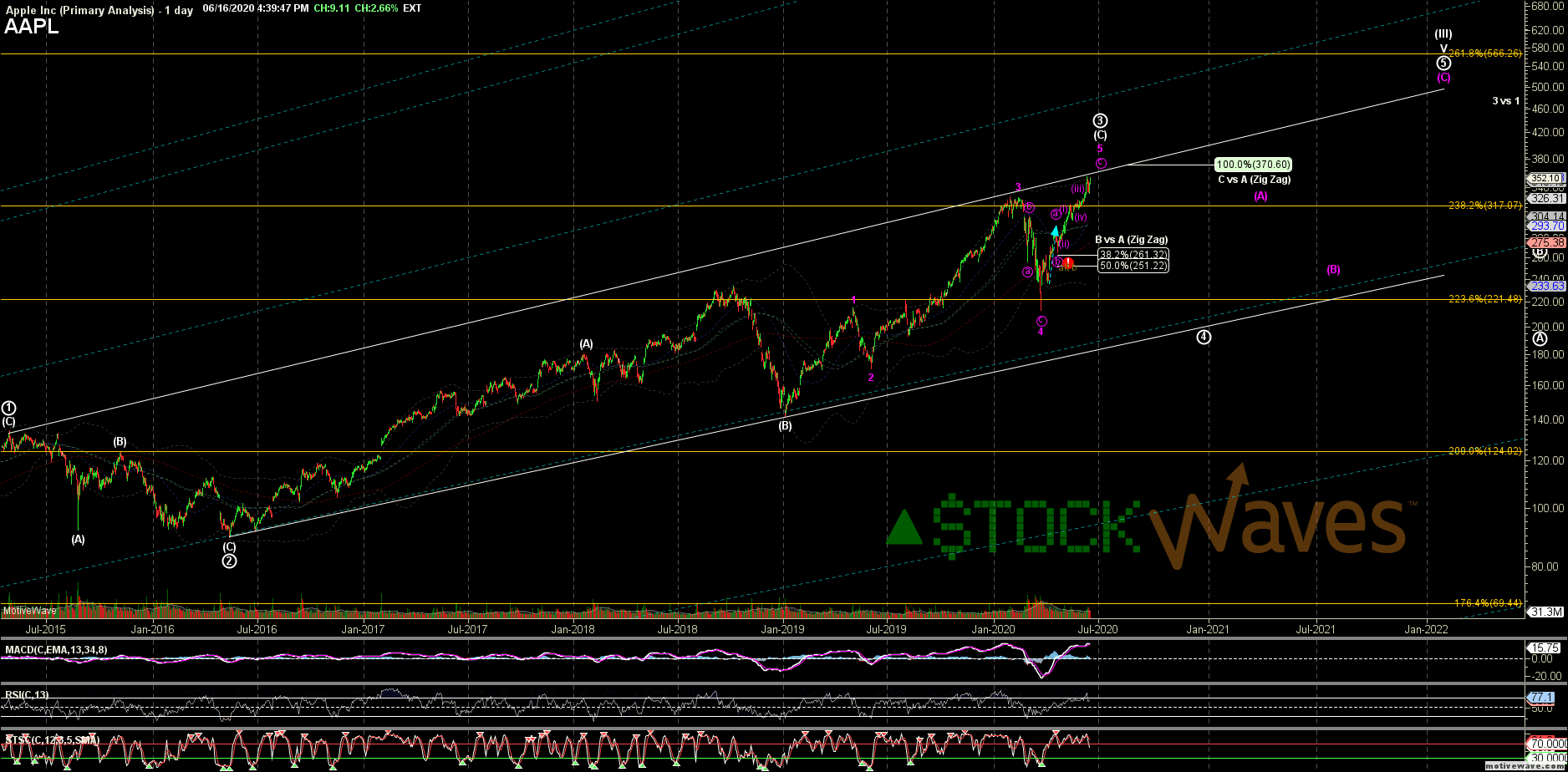Select the magenta 2 wave label
1568x772 pixels.
(871, 378)
